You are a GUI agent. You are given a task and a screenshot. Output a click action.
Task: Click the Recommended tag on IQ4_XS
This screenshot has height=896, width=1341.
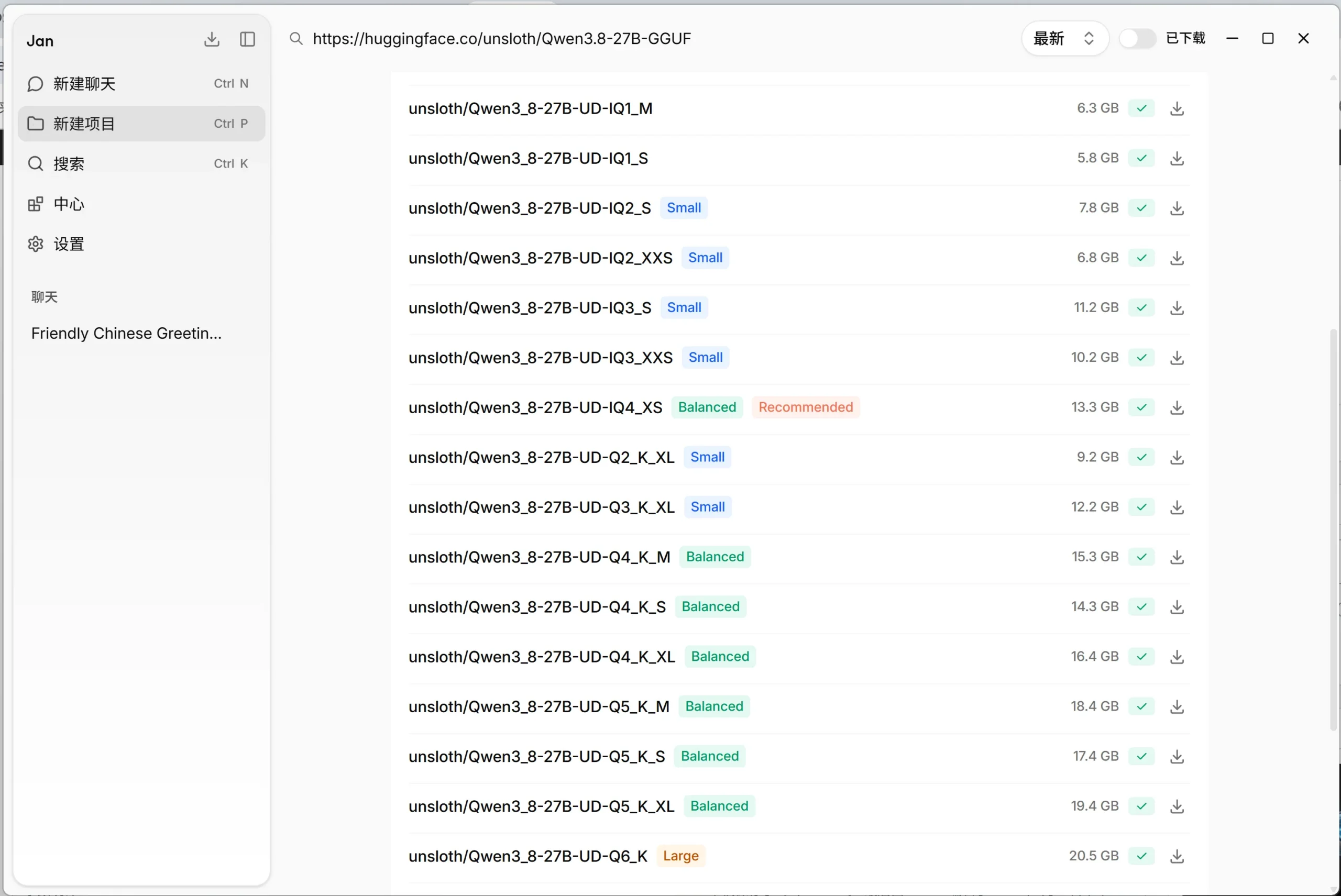click(806, 407)
